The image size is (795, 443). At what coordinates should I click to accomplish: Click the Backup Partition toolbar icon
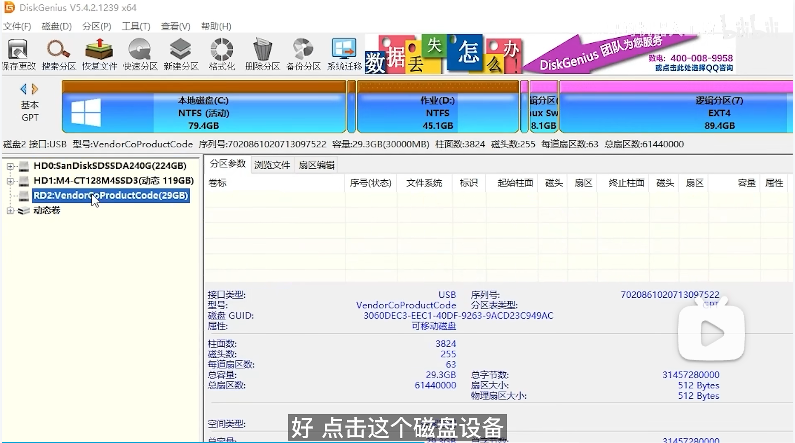pyautogui.click(x=303, y=55)
